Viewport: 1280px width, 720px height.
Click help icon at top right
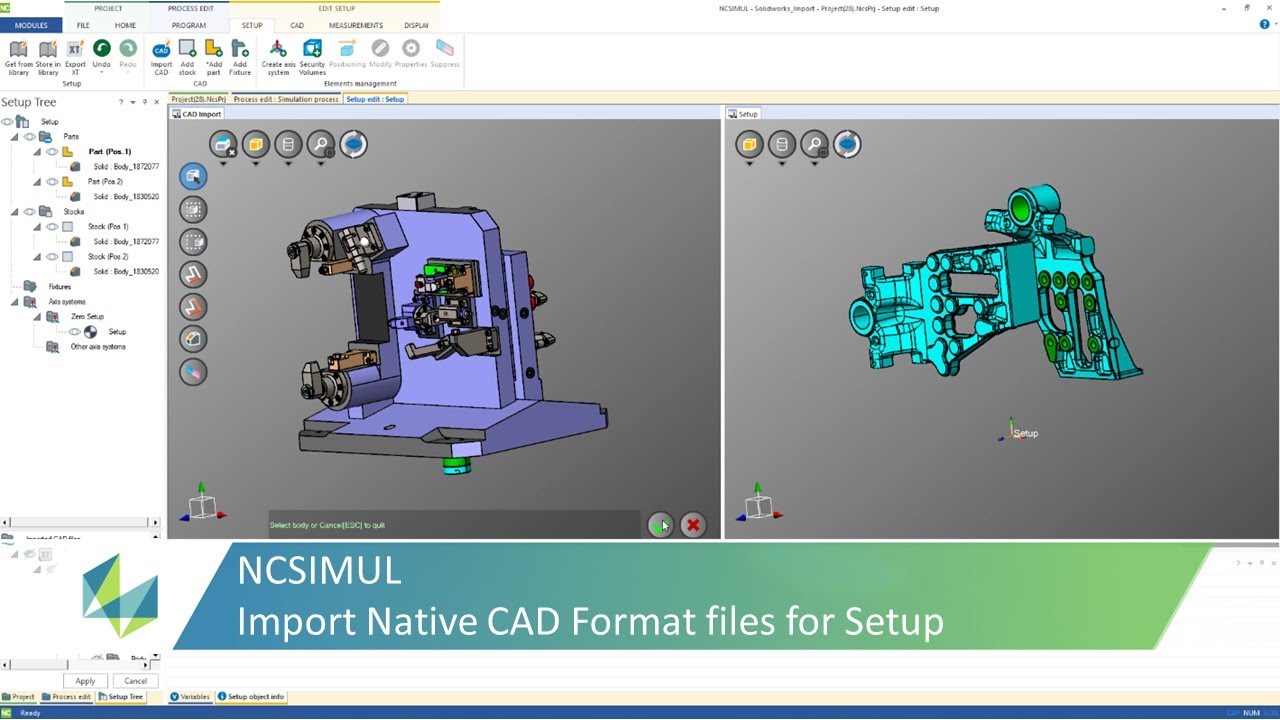(x=1265, y=24)
